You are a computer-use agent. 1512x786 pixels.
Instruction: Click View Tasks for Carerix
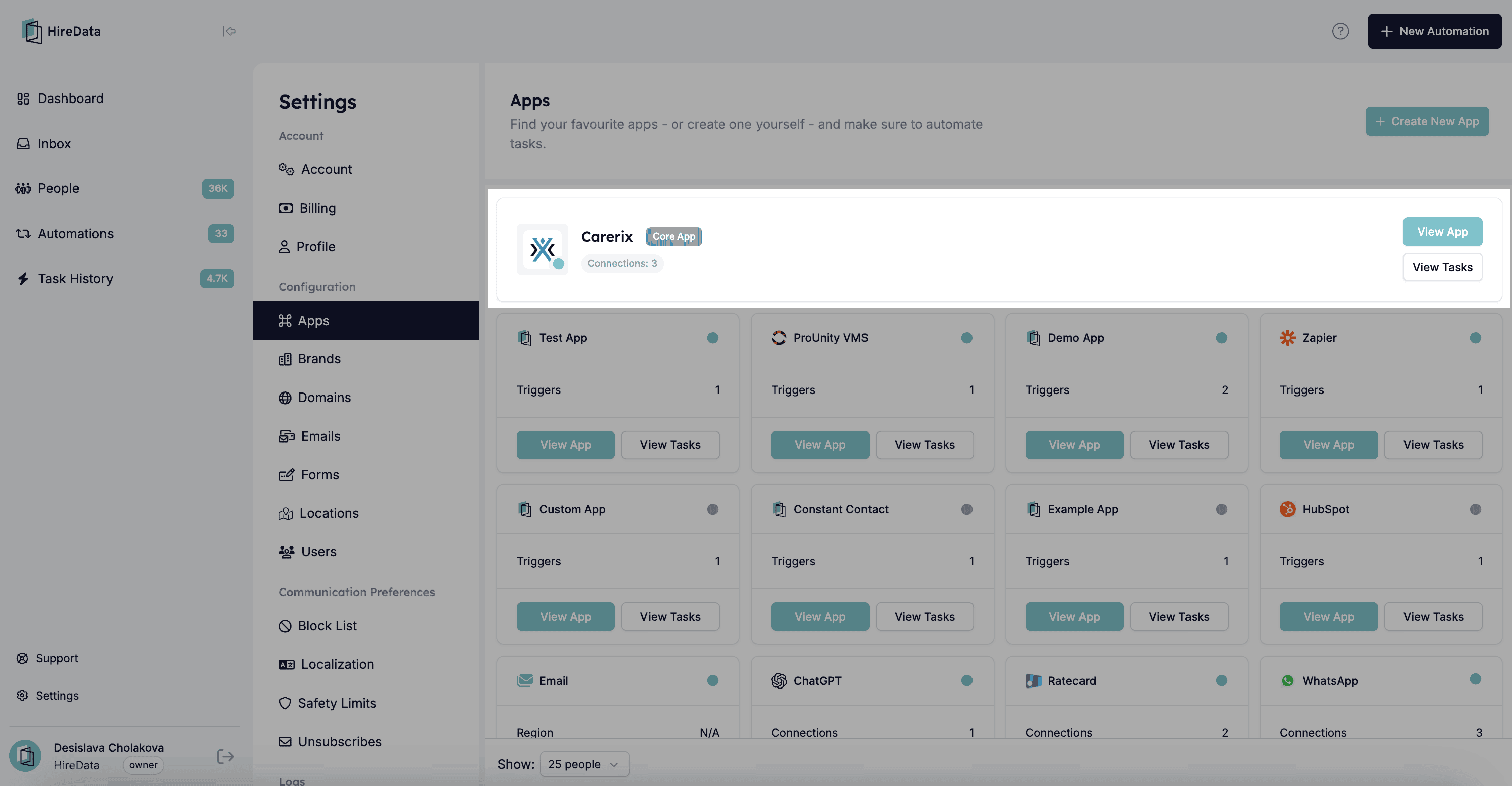tap(1442, 267)
